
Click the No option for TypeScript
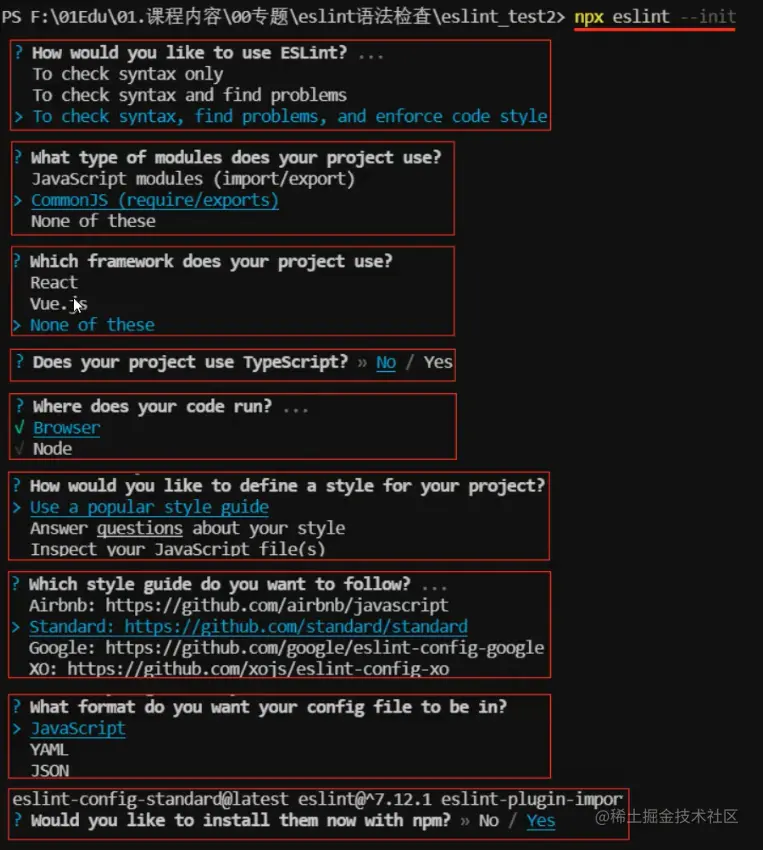tap(386, 362)
